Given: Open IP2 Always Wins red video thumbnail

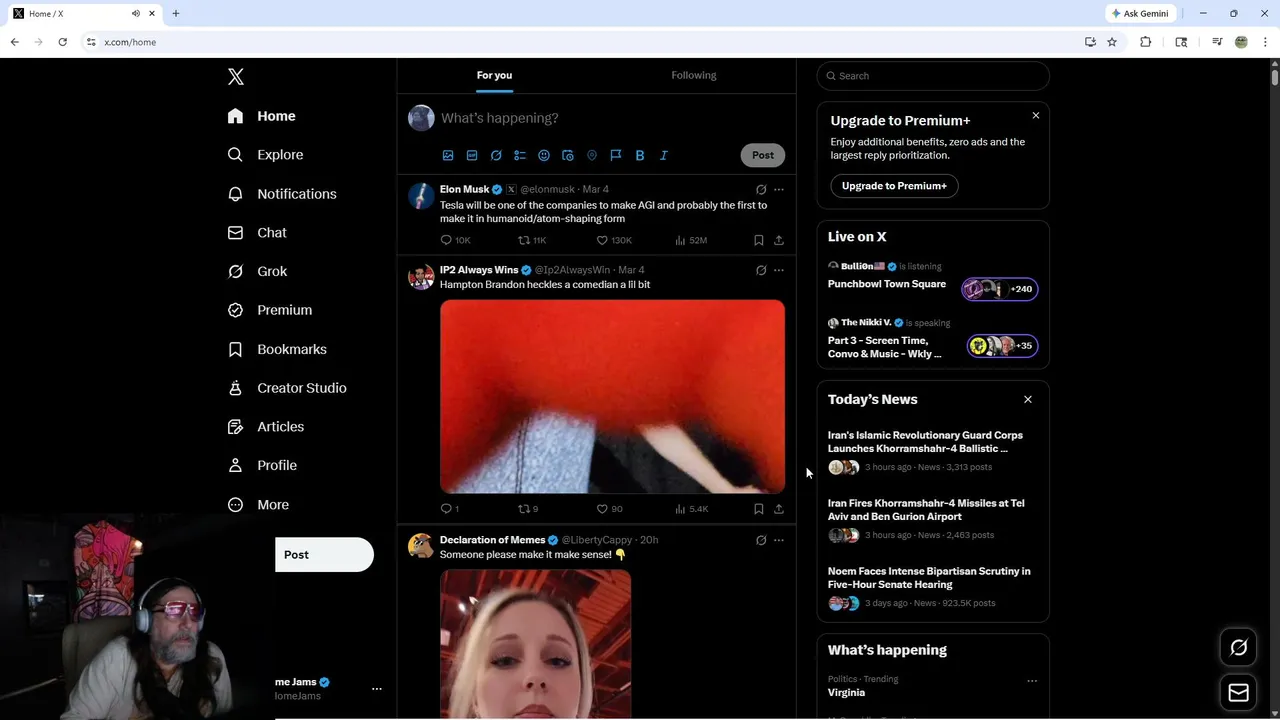Looking at the screenshot, I should point(612,396).
